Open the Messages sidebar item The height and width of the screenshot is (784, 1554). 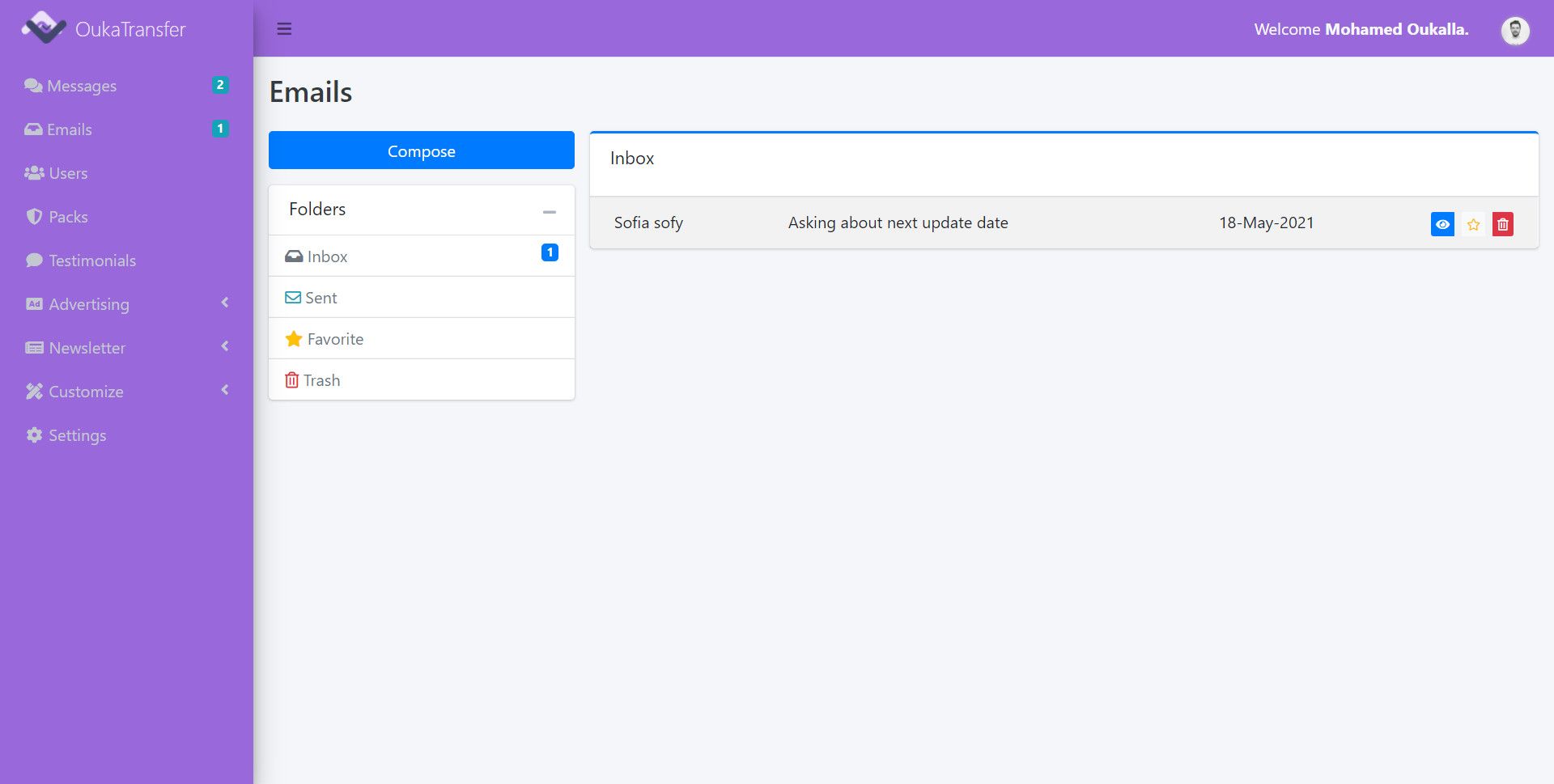pos(126,86)
